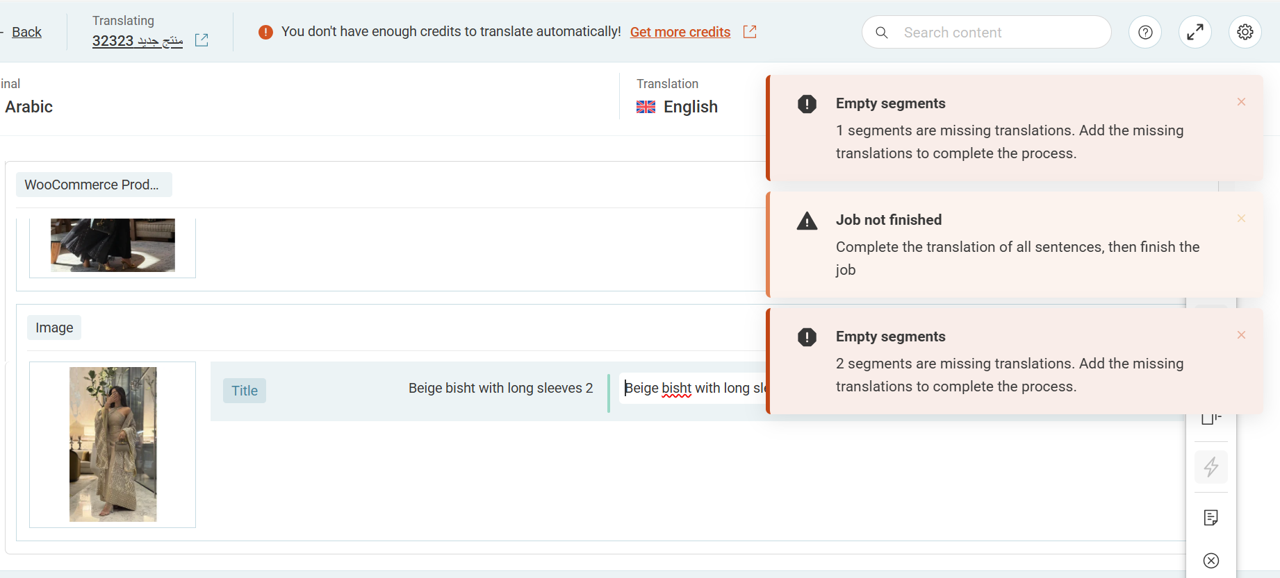Select the WooCommerce Prod... section label
The image size is (1280, 578).
tap(92, 185)
